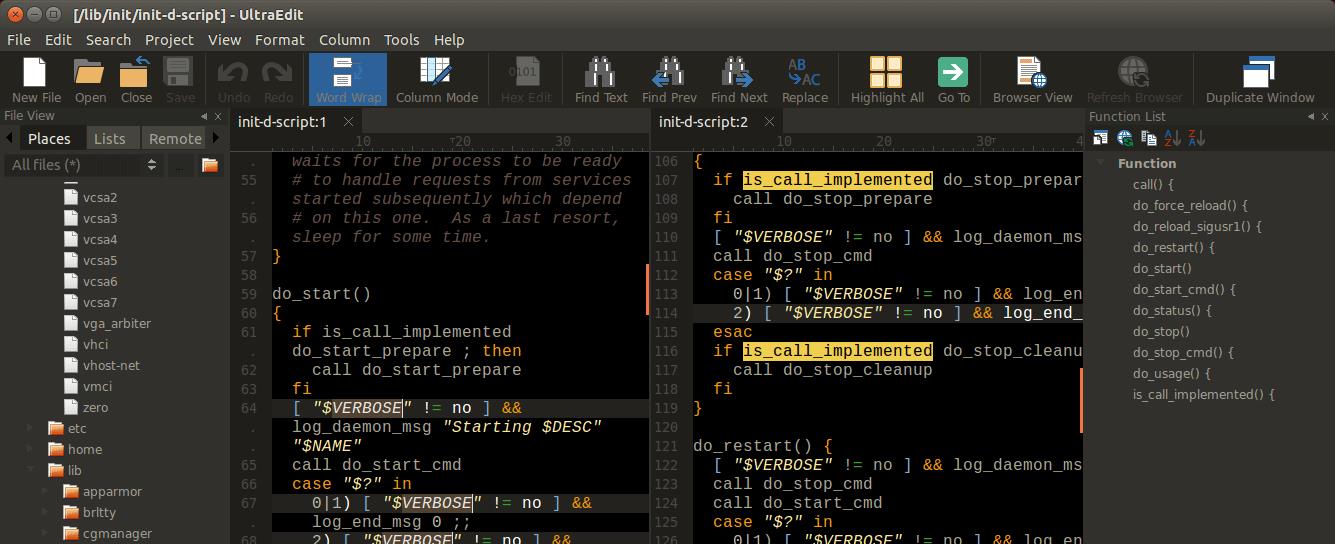Select the Places tab in File View
This screenshot has width=1335, height=544.
49,139
